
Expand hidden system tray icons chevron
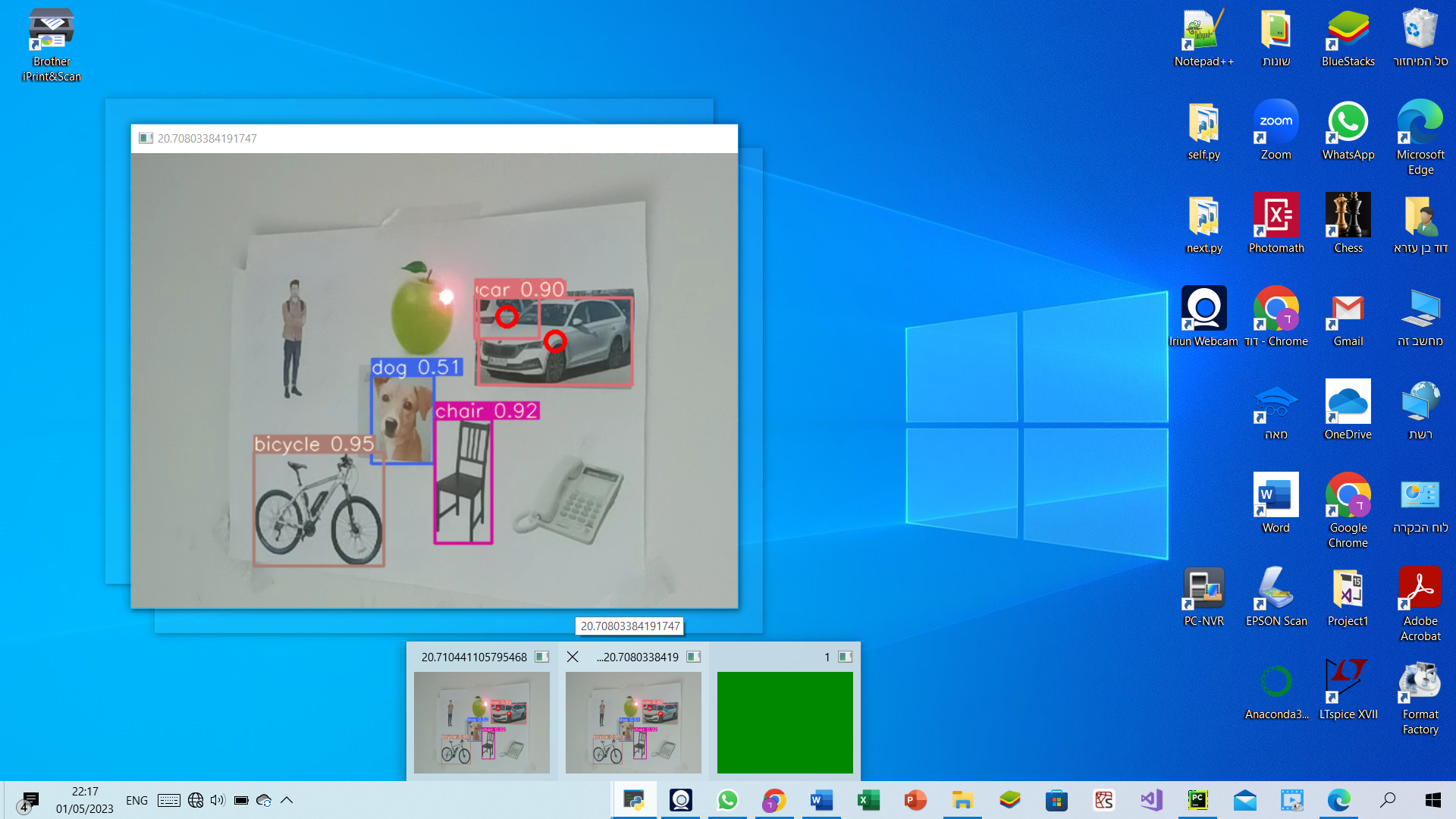tap(287, 800)
